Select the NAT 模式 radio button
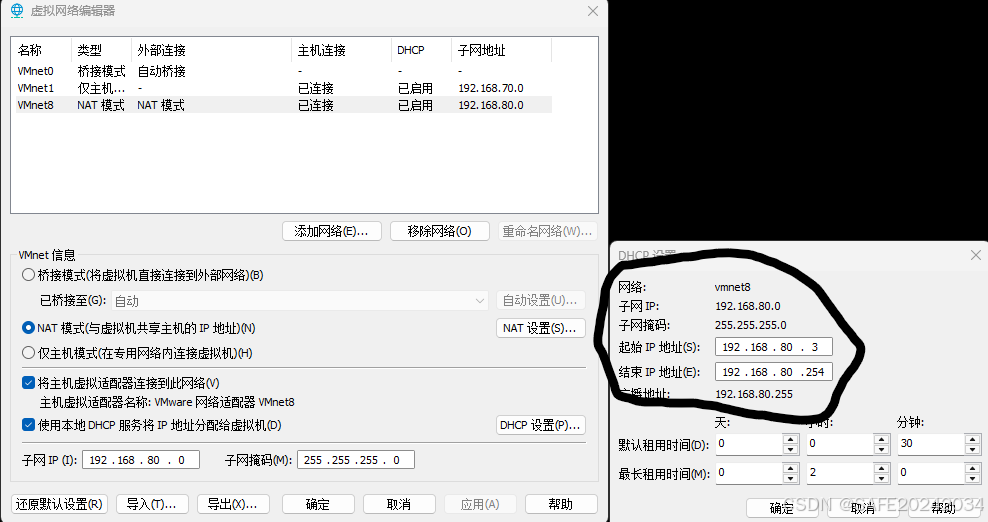The image size is (988, 522). pyautogui.click(x=28, y=328)
